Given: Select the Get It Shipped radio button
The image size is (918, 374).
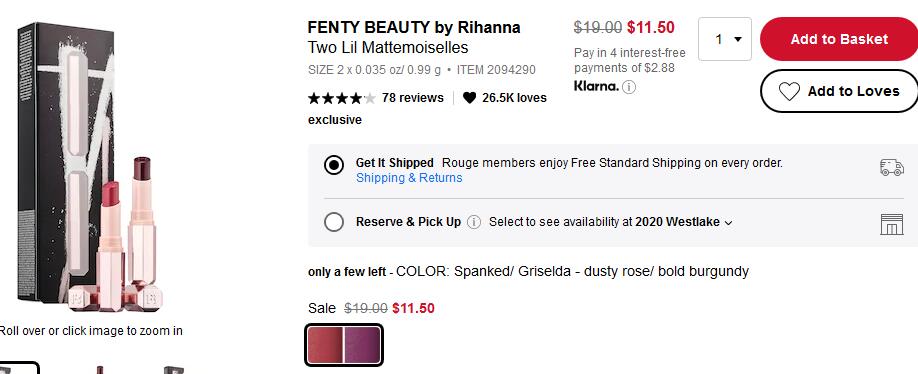Looking at the screenshot, I should click(334, 166).
